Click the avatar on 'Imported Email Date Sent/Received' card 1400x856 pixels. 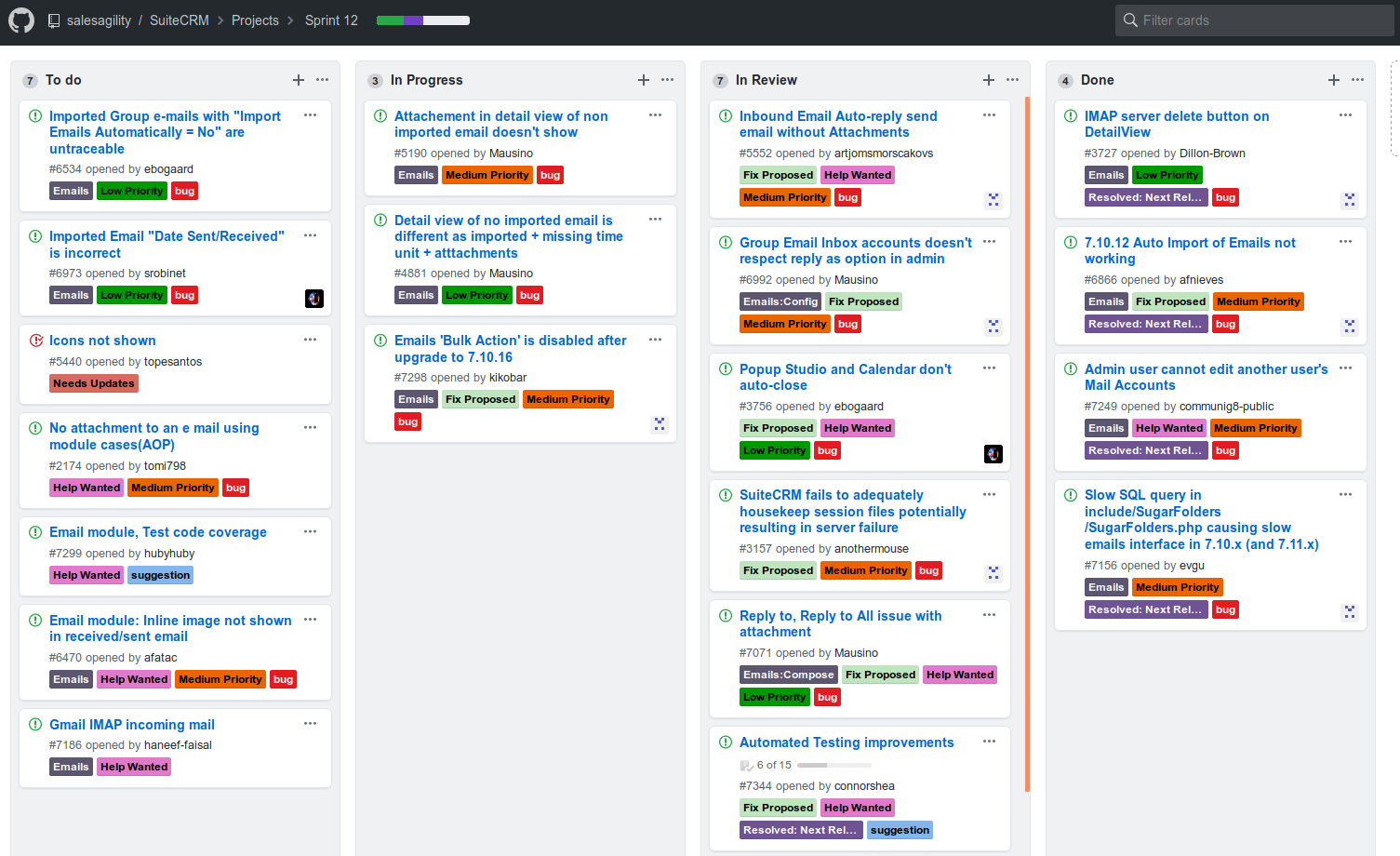click(314, 299)
